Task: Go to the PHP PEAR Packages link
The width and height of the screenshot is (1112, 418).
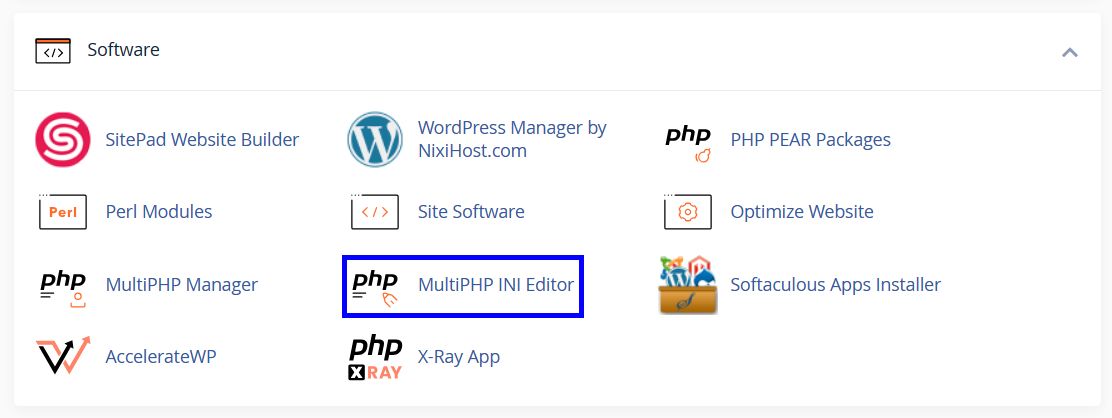Action: point(810,140)
